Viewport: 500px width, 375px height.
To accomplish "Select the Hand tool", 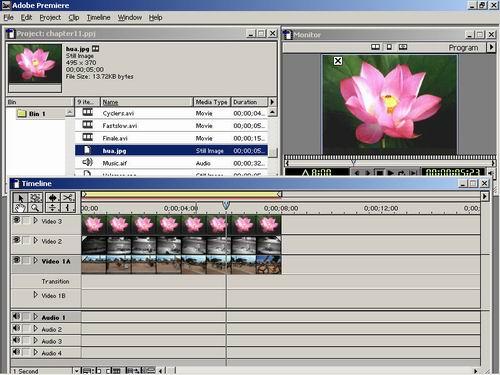I will coord(20,208).
